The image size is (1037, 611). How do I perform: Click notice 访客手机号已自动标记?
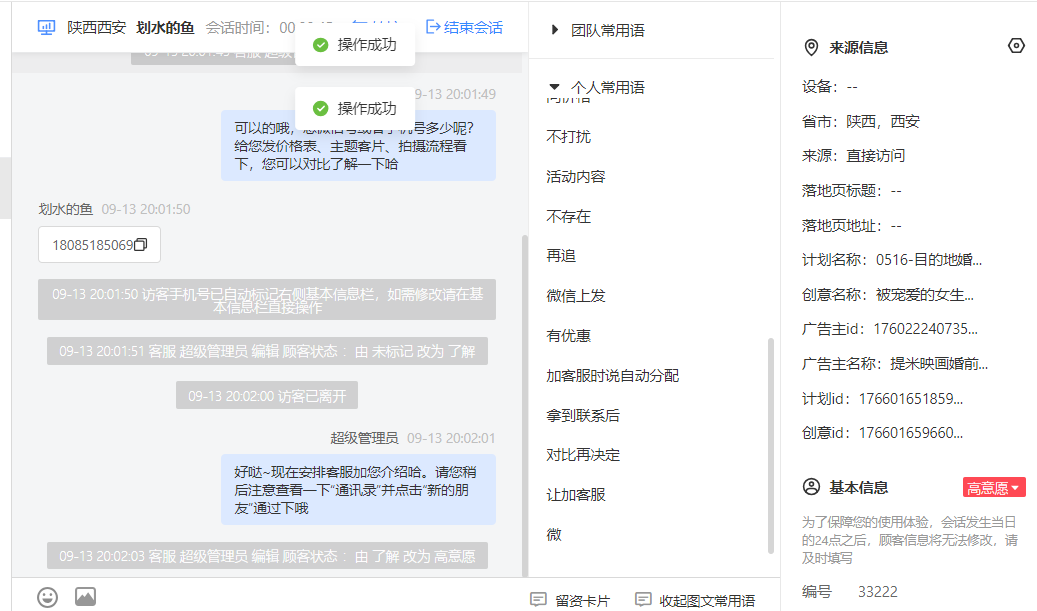(267, 300)
